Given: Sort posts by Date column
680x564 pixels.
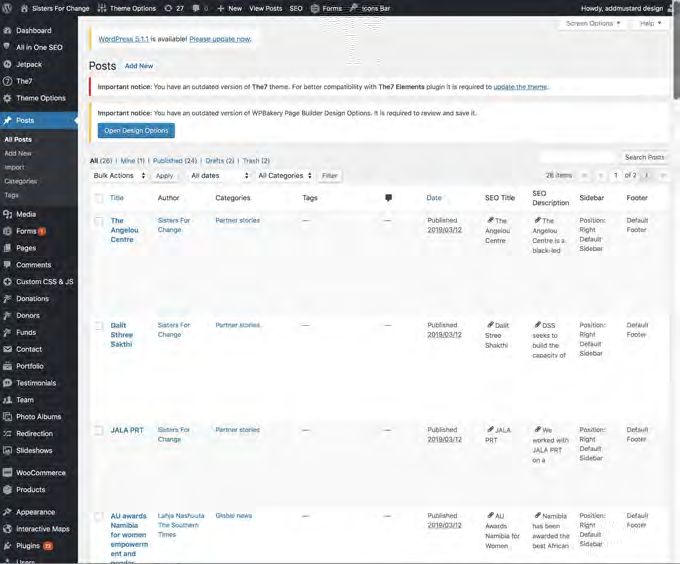Looking at the screenshot, I should coord(434,198).
